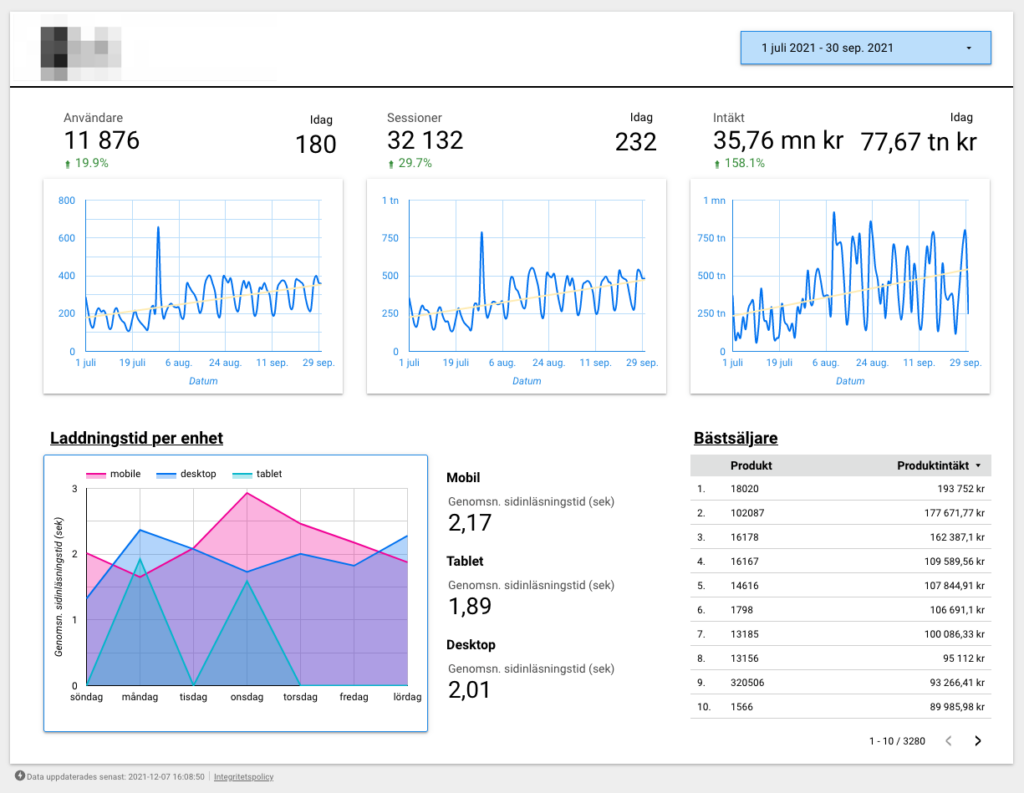
Task: Click the pixelated logo in header
Action: (81, 53)
